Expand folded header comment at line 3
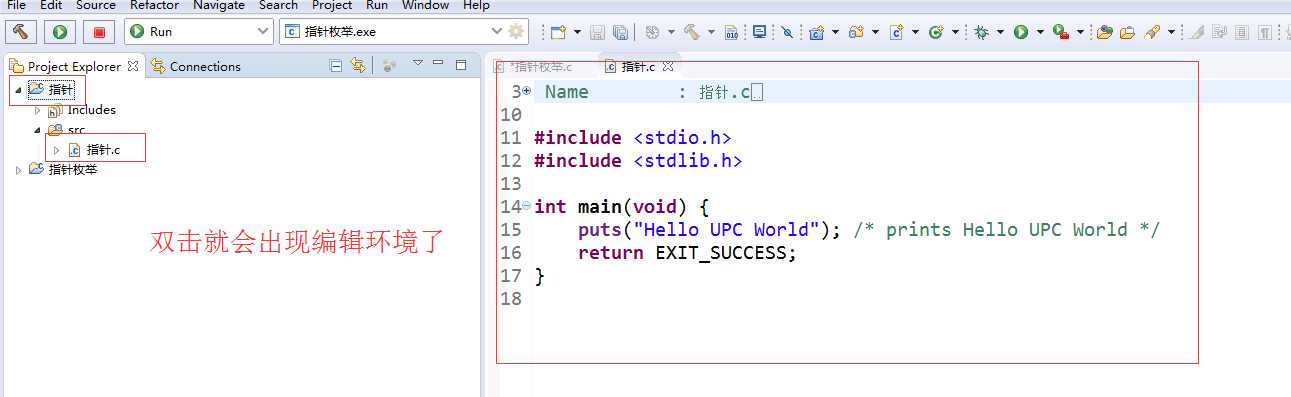 (x=527, y=91)
